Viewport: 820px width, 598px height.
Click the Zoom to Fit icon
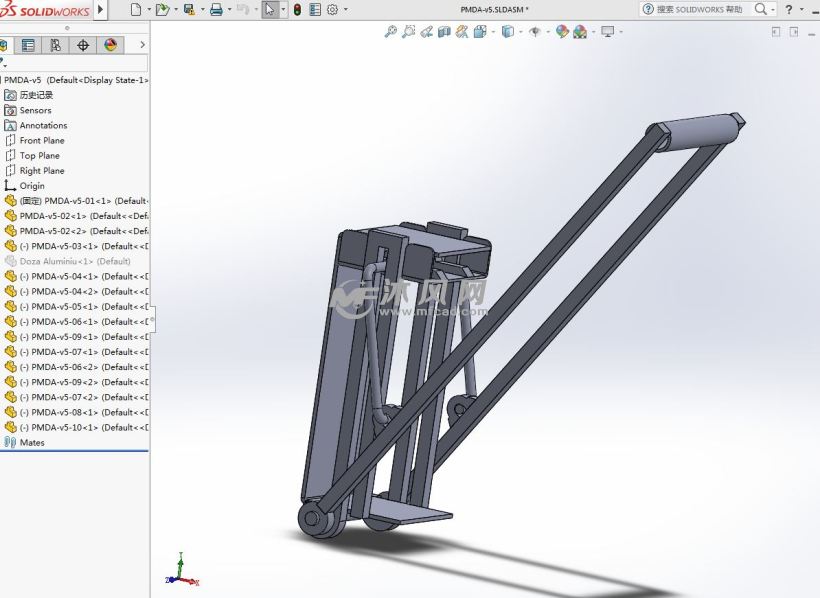390,32
